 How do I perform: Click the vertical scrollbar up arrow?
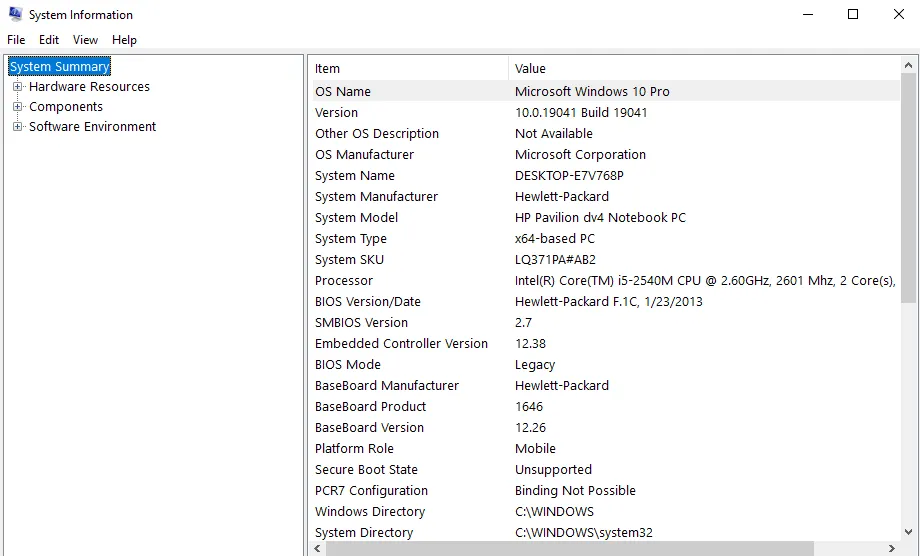(x=908, y=65)
